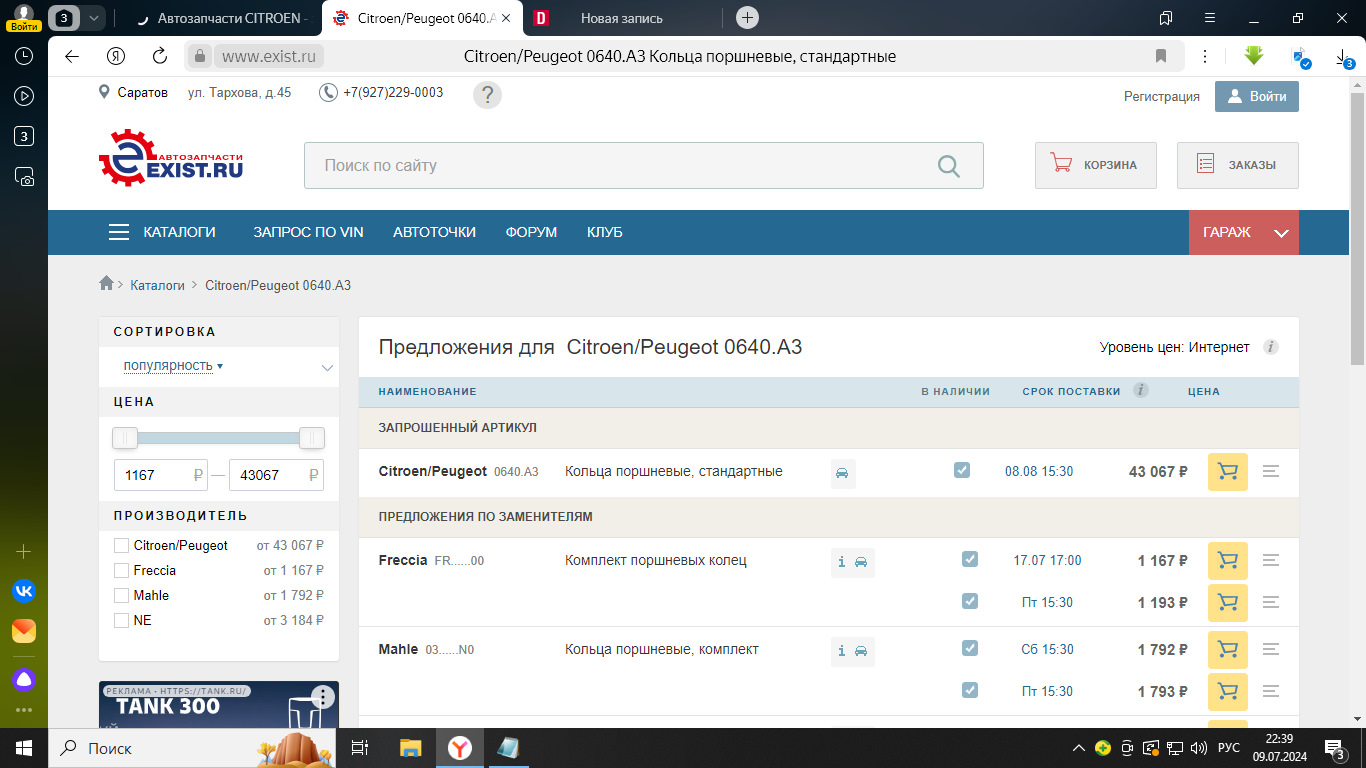Open details menu for 43 067 ₽ row

point(1271,471)
